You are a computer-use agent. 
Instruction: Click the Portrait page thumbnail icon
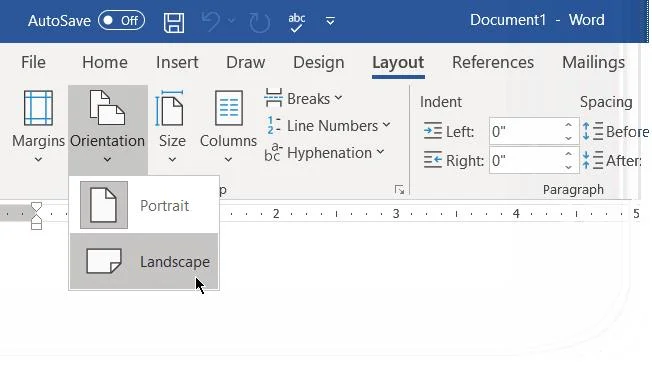point(104,205)
